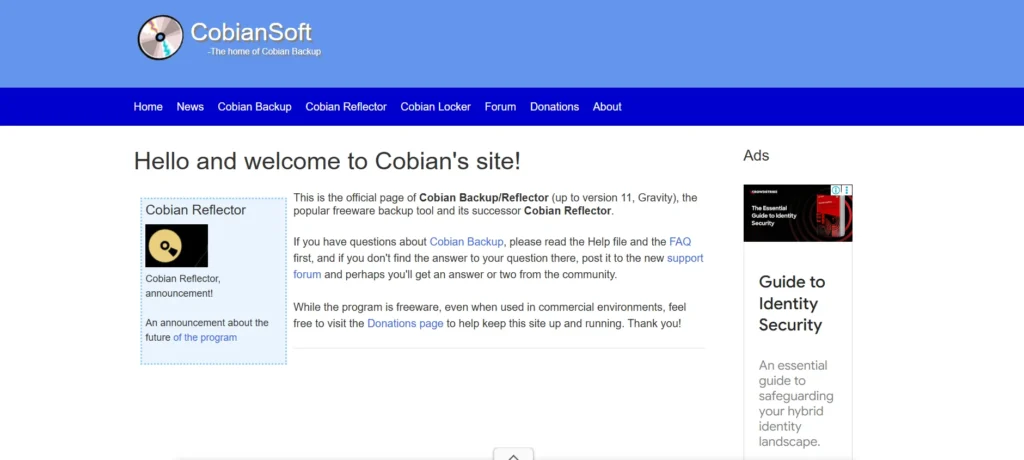Visit the Donations page link
This screenshot has width=1024, height=460.
(x=406, y=323)
